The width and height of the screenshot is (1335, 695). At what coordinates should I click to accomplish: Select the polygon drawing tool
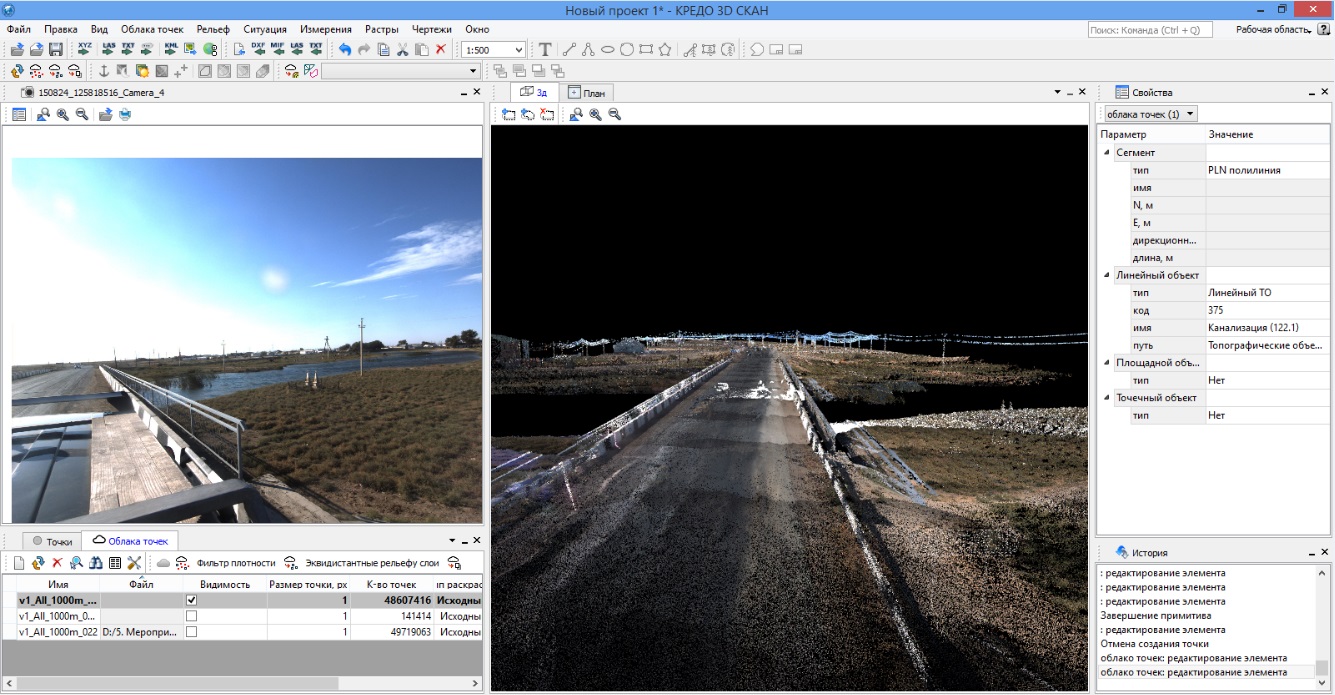click(x=665, y=49)
